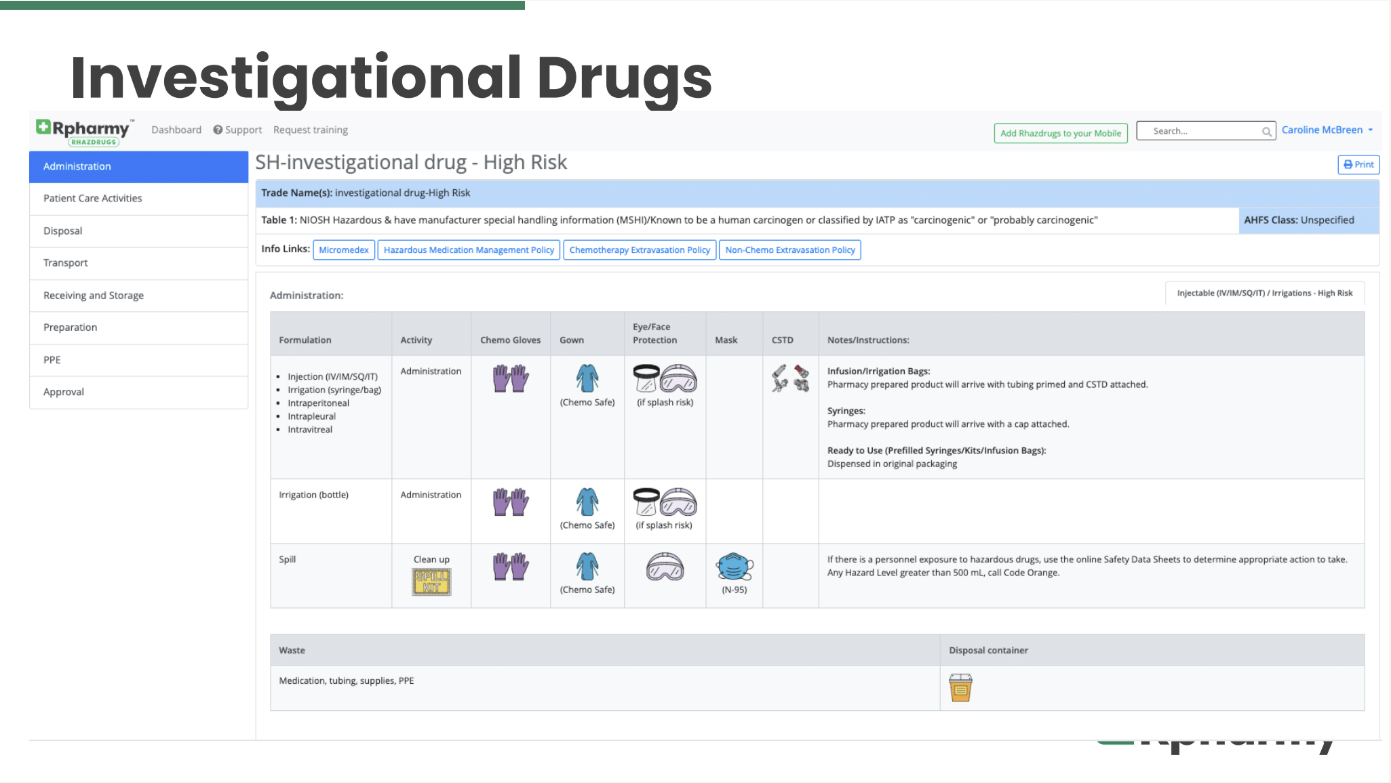Select Disposal in the left sidebar

(139, 231)
